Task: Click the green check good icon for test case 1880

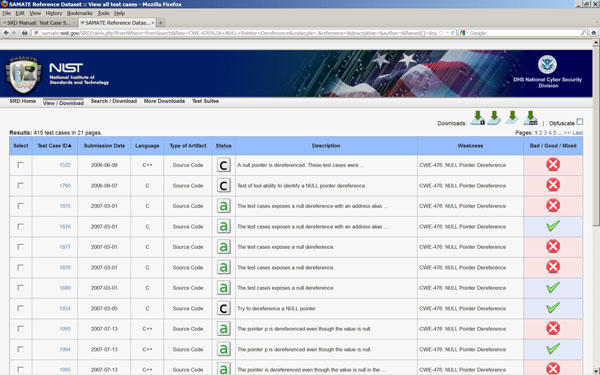Action: pyautogui.click(x=553, y=287)
